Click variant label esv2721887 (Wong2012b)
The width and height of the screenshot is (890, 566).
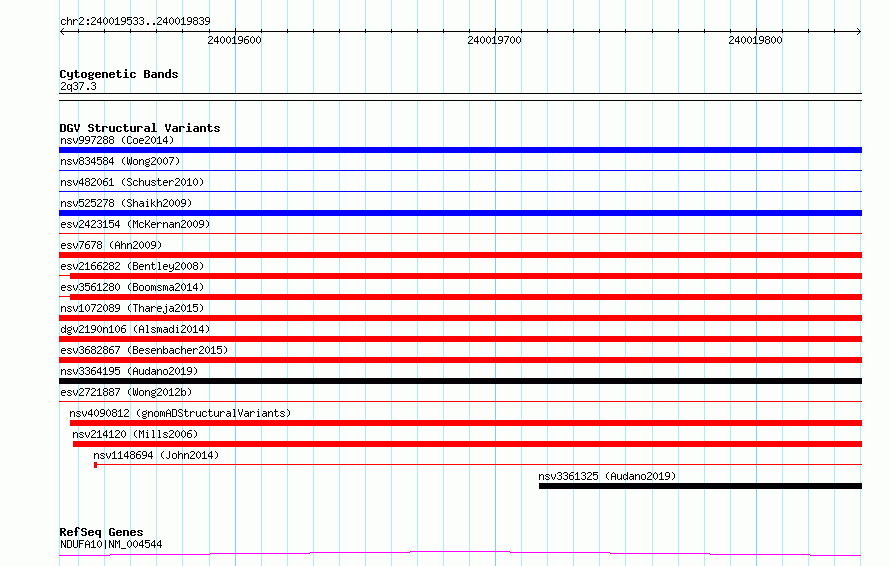[x=126, y=392]
